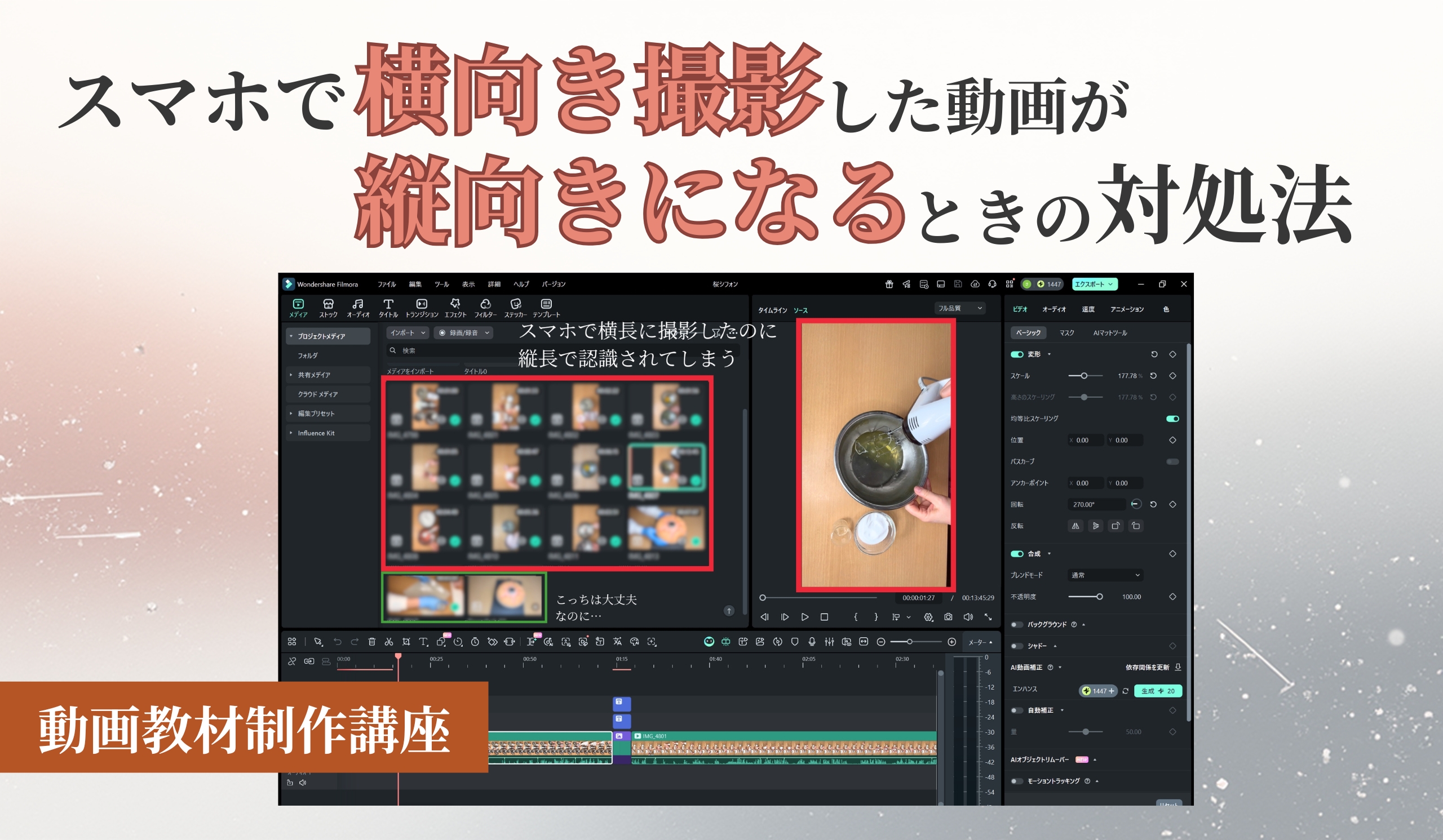Open the ブレンドモード 通常 dropdown
The width and height of the screenshot is (1443, 840).
point(1105,575)
